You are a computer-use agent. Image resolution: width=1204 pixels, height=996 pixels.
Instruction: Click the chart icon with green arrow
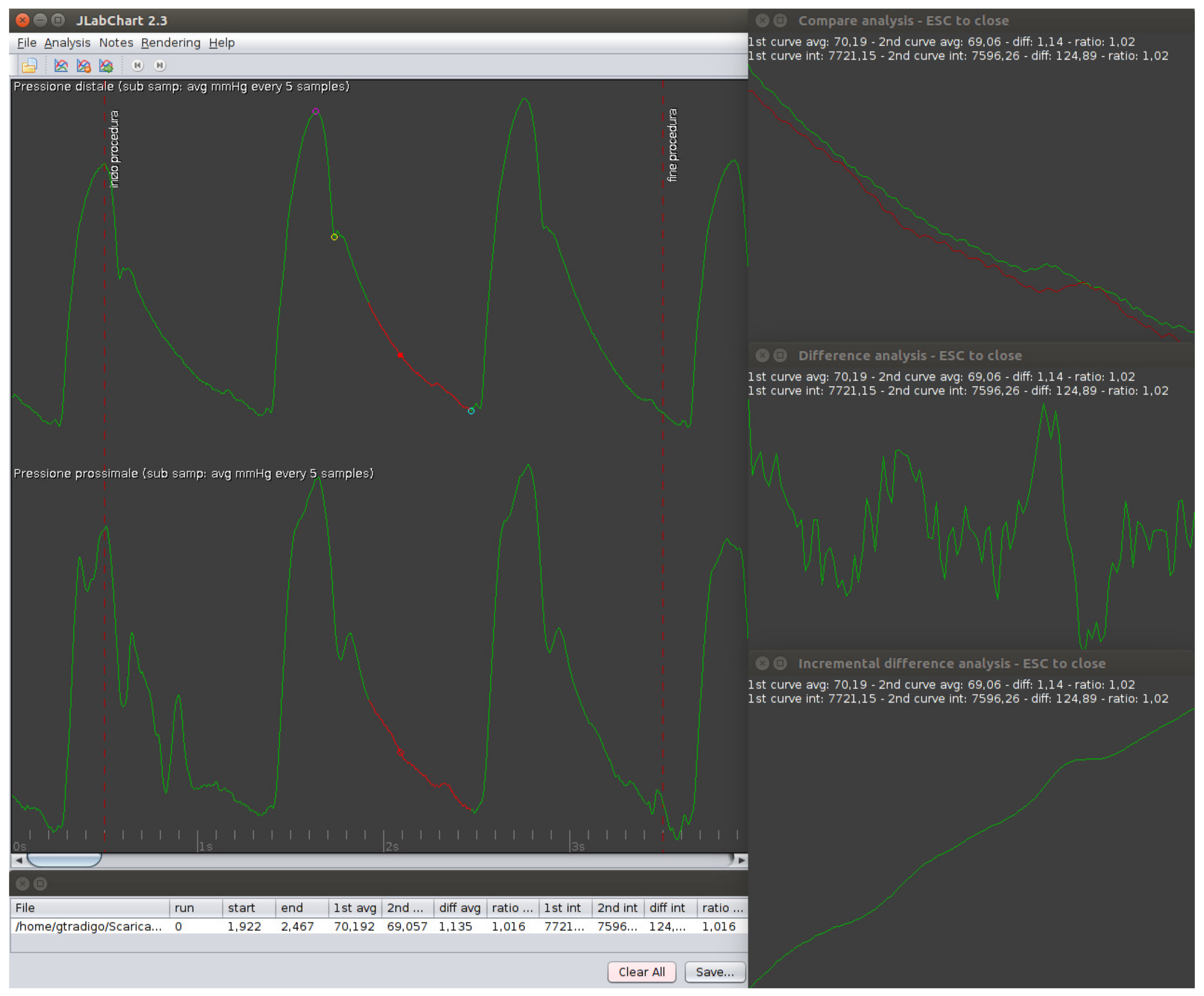coord(106,66)
